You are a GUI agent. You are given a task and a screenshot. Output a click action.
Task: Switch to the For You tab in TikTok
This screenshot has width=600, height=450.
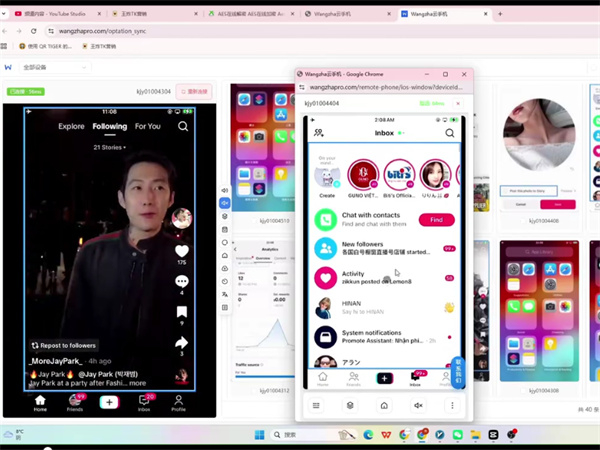point(148,126)
